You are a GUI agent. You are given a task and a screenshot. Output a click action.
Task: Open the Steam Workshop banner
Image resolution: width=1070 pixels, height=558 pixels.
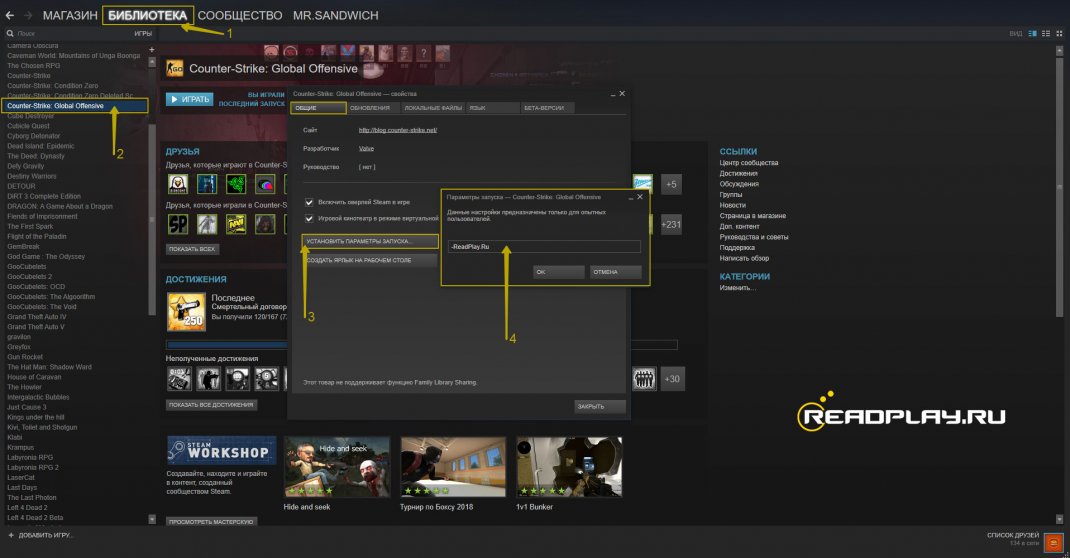222,450
